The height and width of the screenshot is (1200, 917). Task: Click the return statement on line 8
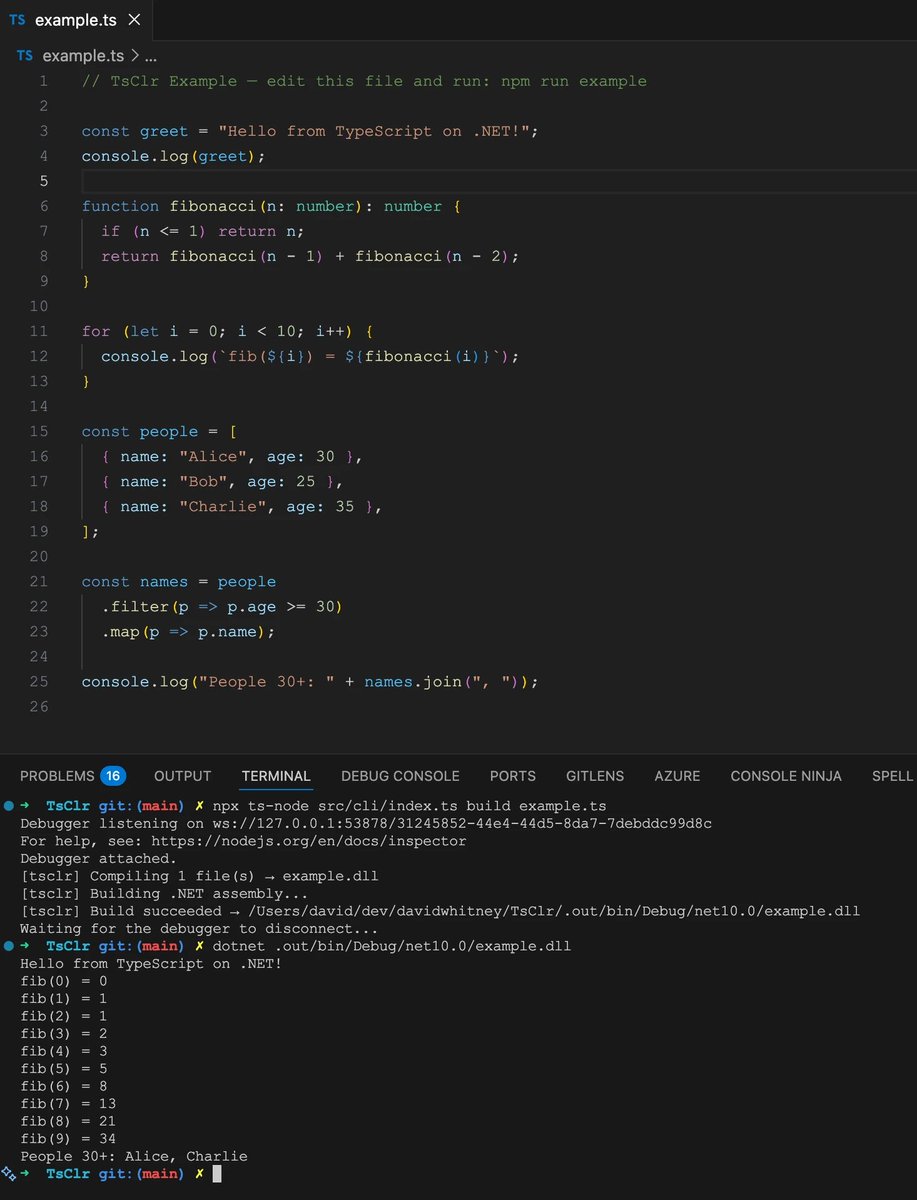pyautogui.click(x=310, y=256)
